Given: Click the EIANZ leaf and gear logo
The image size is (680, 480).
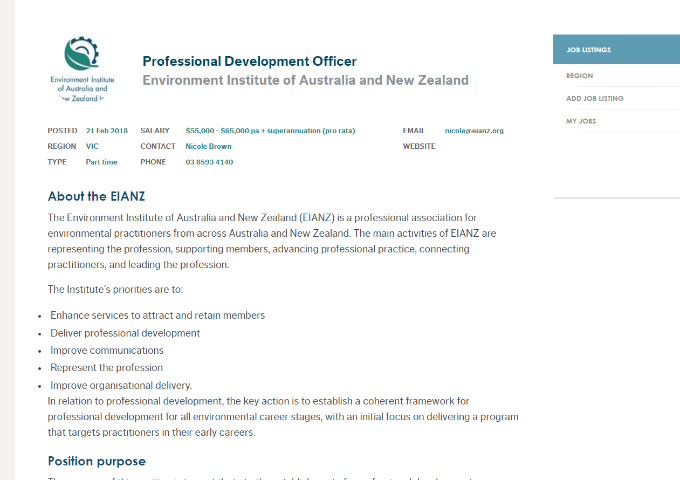Looking at the screenshot, I should click(81, 54).
